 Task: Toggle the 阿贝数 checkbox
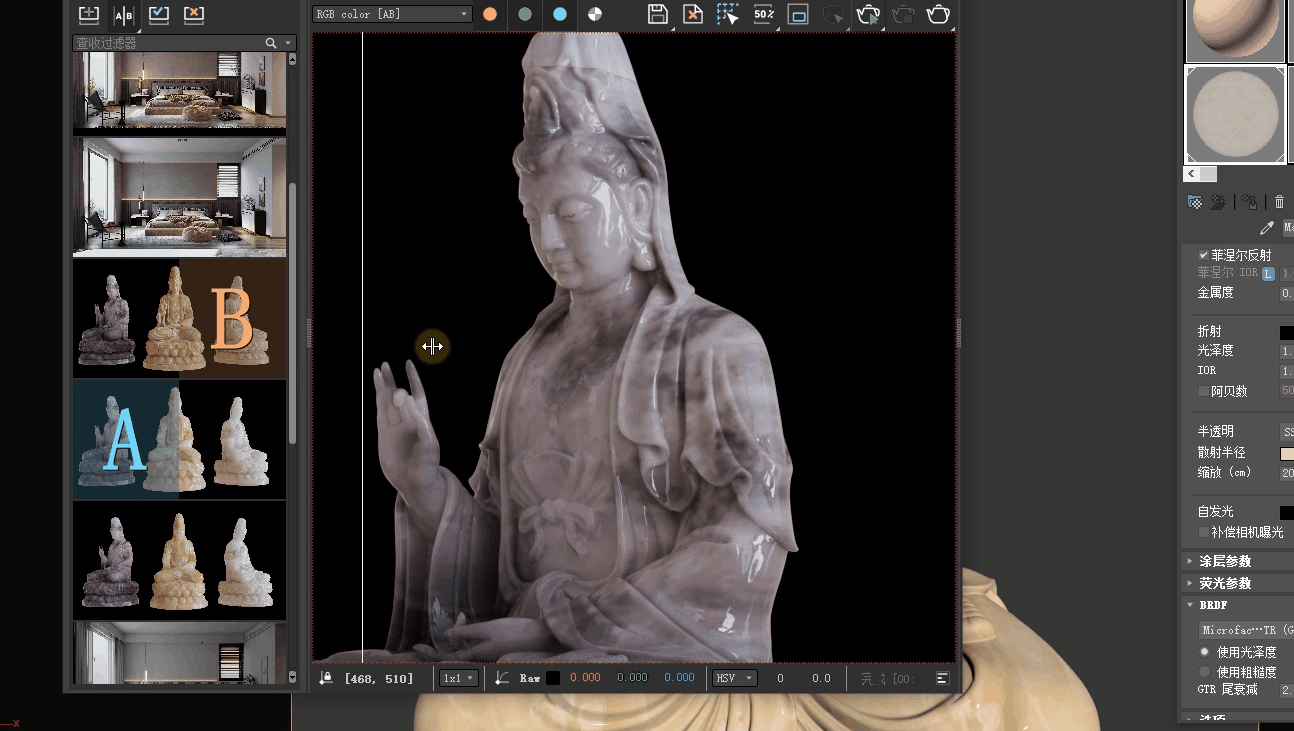(1204, 391)
